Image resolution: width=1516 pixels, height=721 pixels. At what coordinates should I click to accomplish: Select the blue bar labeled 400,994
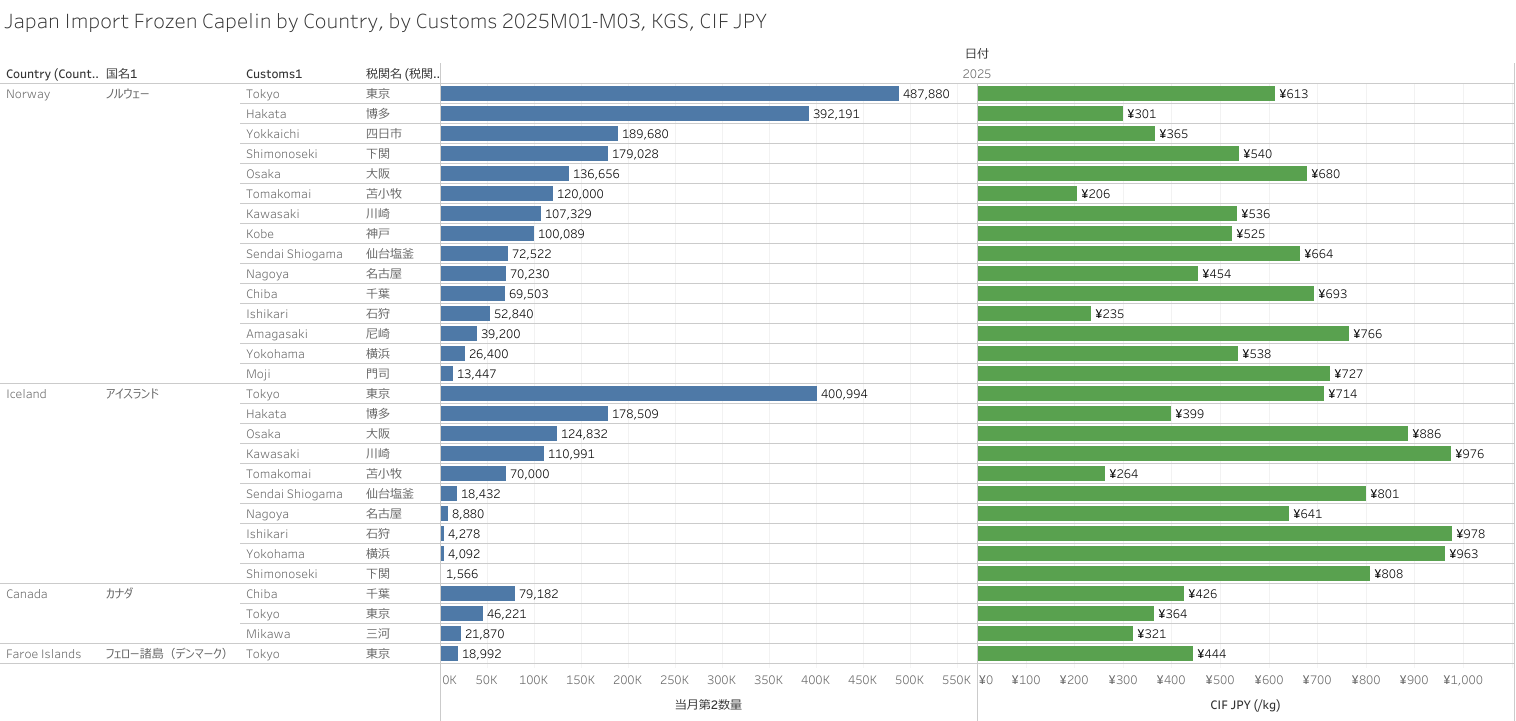tap(628, 393)
